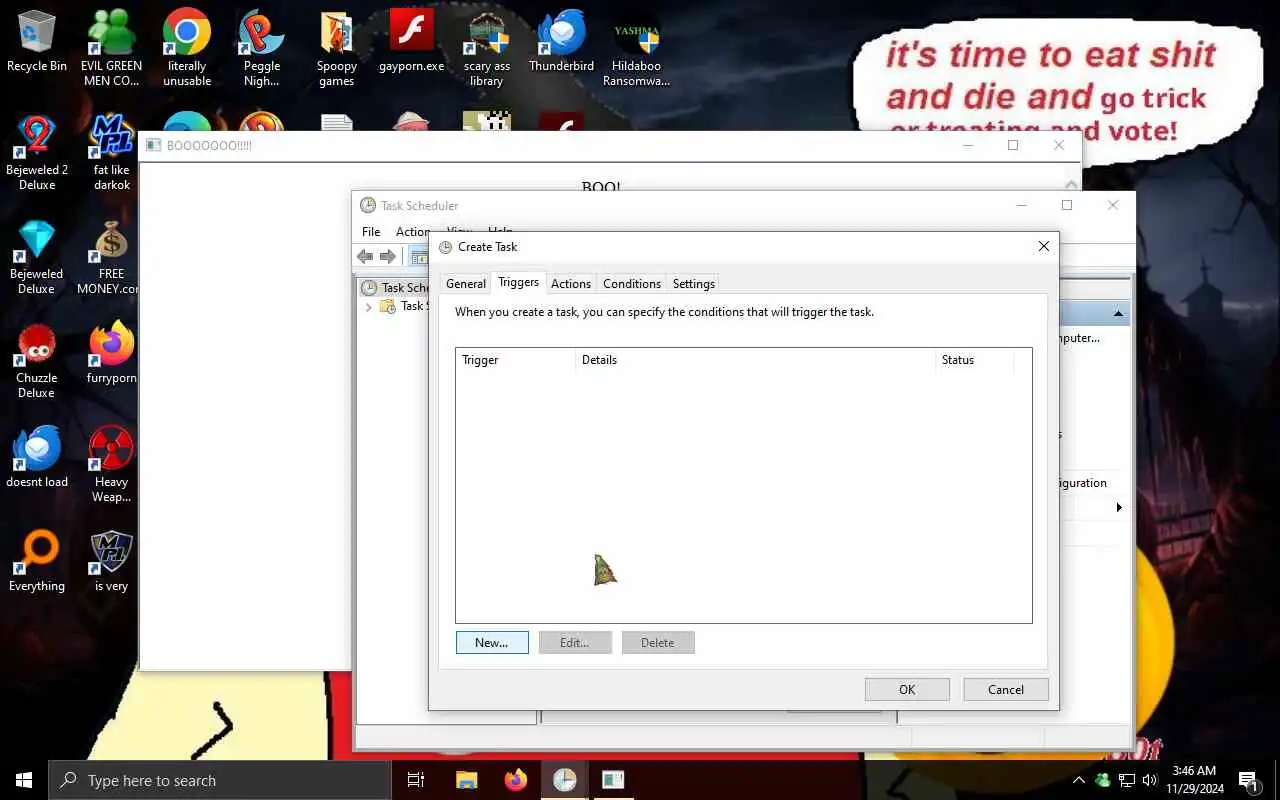Toggle the Show/Hide Console Tree toolbar icon

click(419, 257)
